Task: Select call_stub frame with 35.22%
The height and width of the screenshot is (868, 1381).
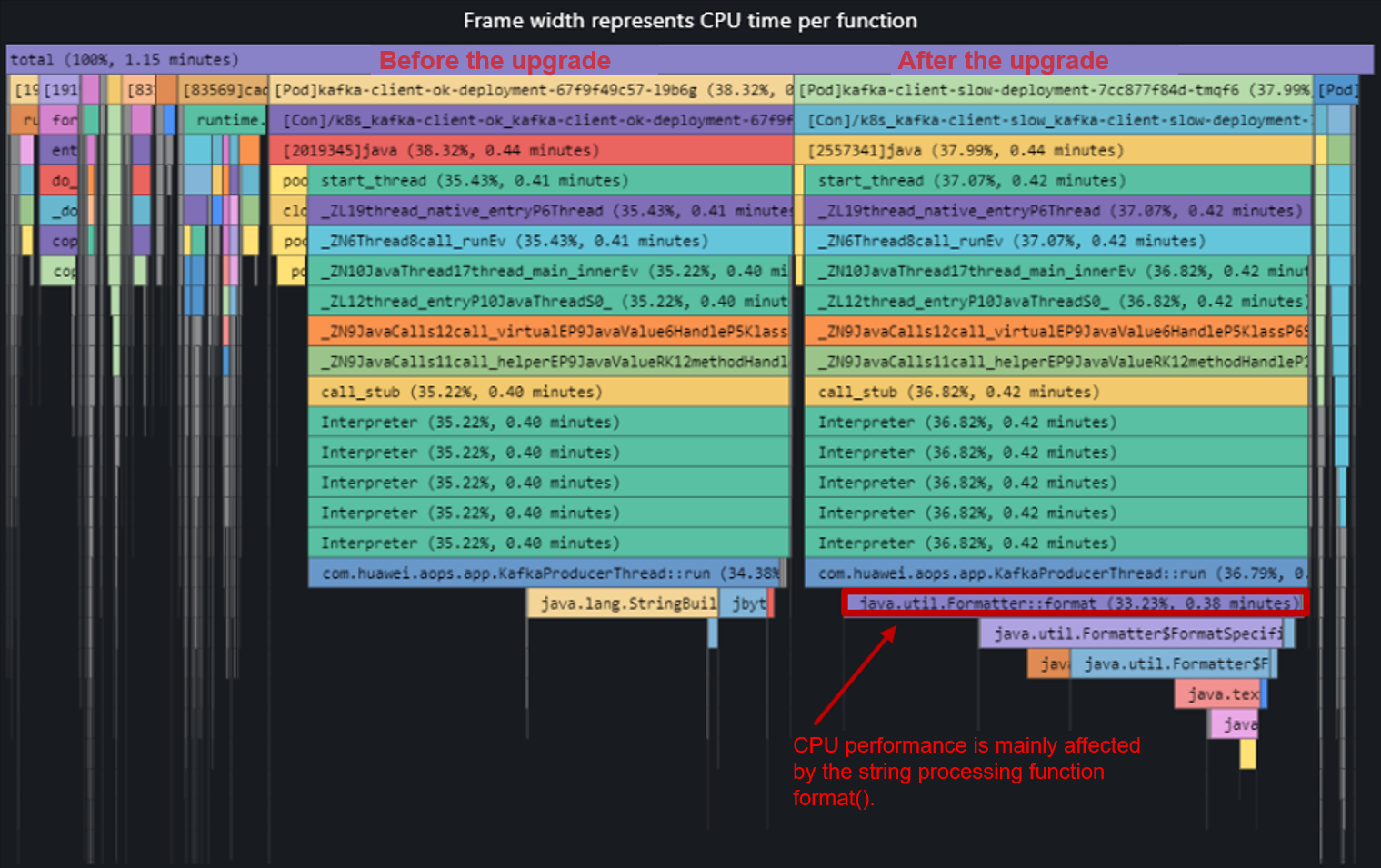Action: coord(549,392)
